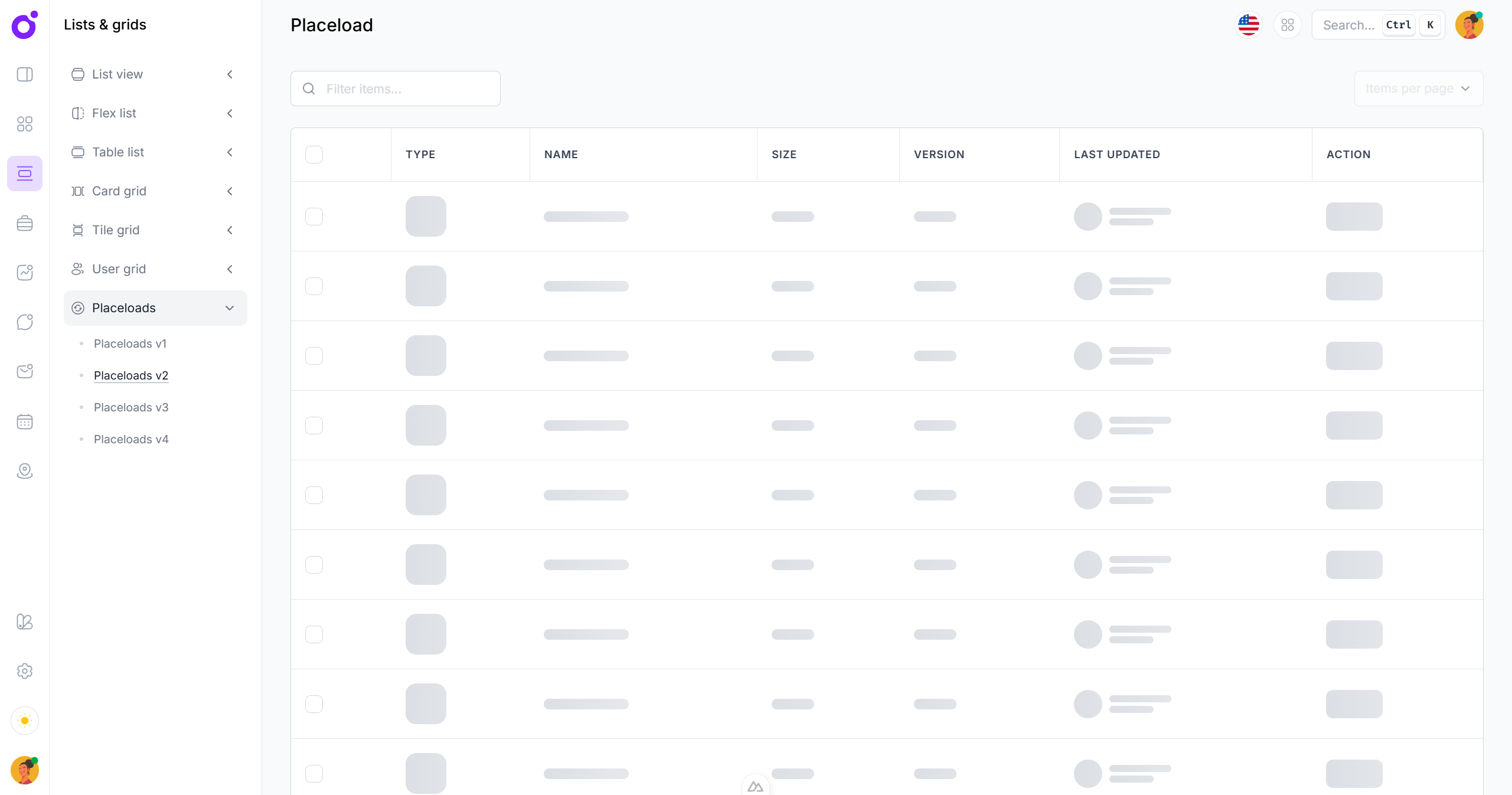Click the Placeloads v4 link
The height and width of the screenshot is (795, 1512).
(x=131, y=439)
